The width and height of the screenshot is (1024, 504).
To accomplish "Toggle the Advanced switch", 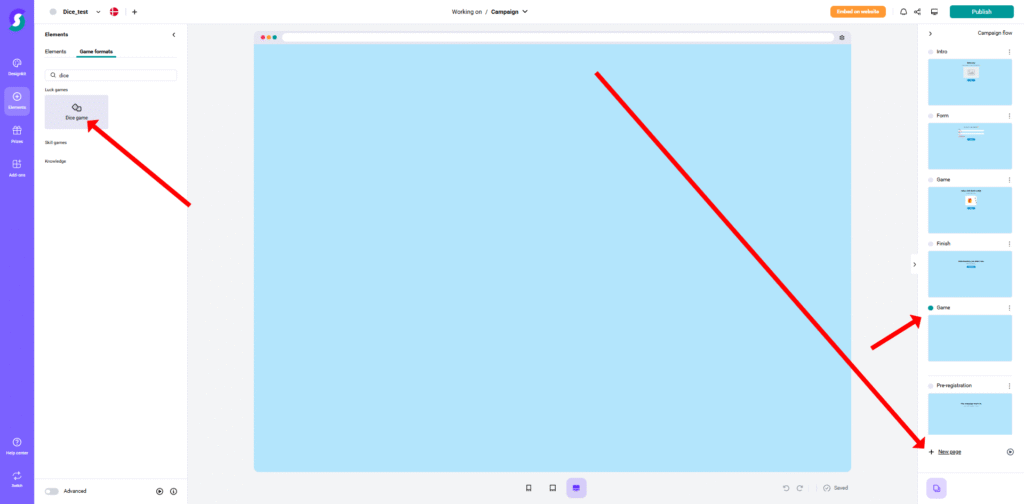I will click(x=51, y=491).
